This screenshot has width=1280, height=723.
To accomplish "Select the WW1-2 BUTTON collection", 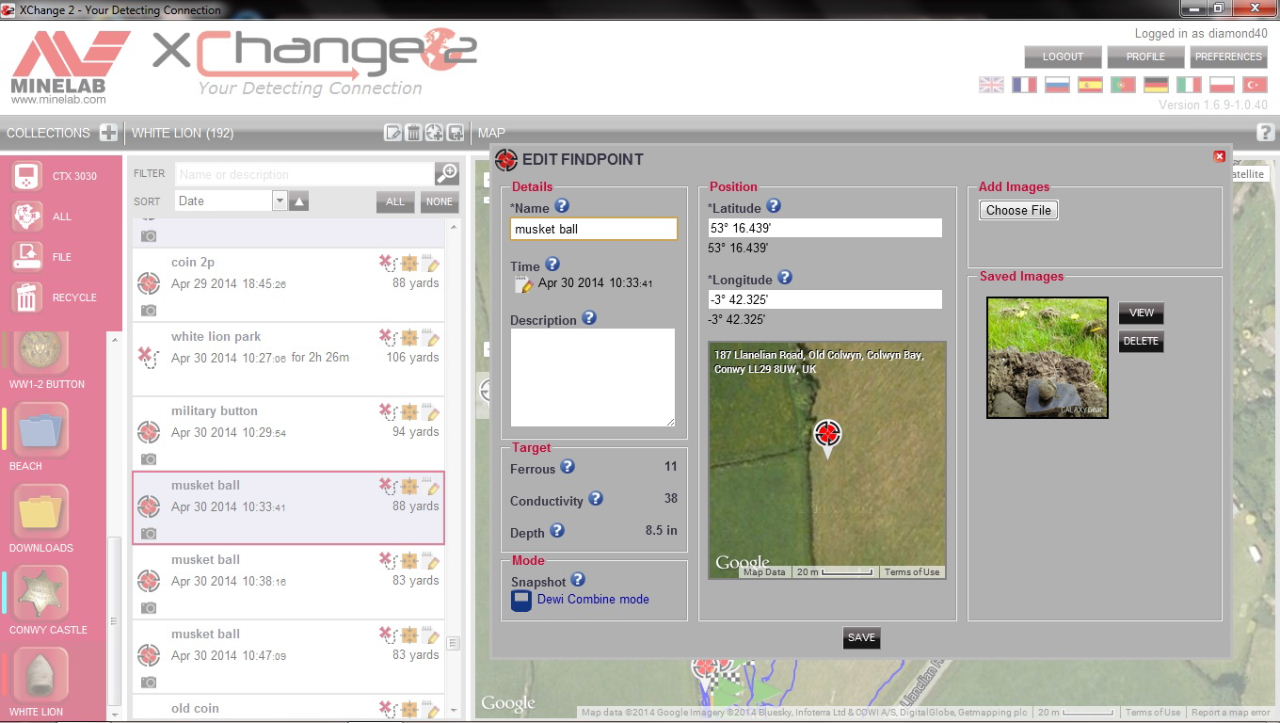I will [x=42, y=353].
